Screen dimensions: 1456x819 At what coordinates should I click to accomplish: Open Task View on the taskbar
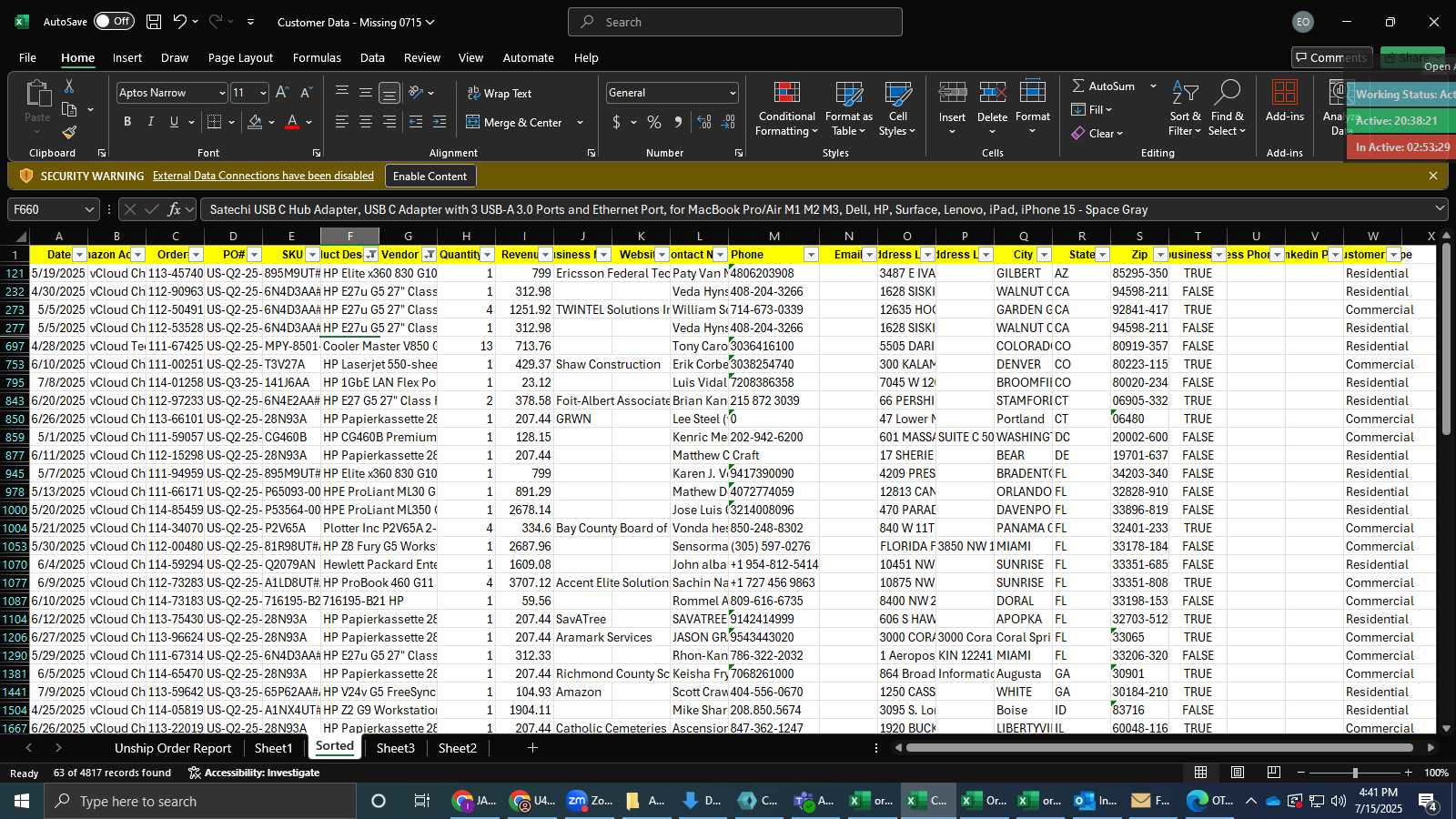421,801
